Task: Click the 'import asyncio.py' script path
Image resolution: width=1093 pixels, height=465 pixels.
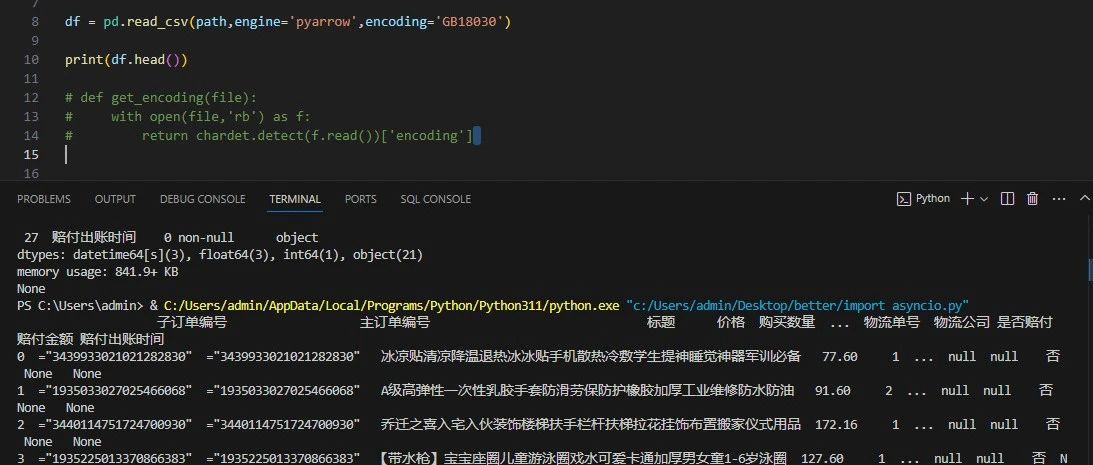Action: tap(797, 305)
